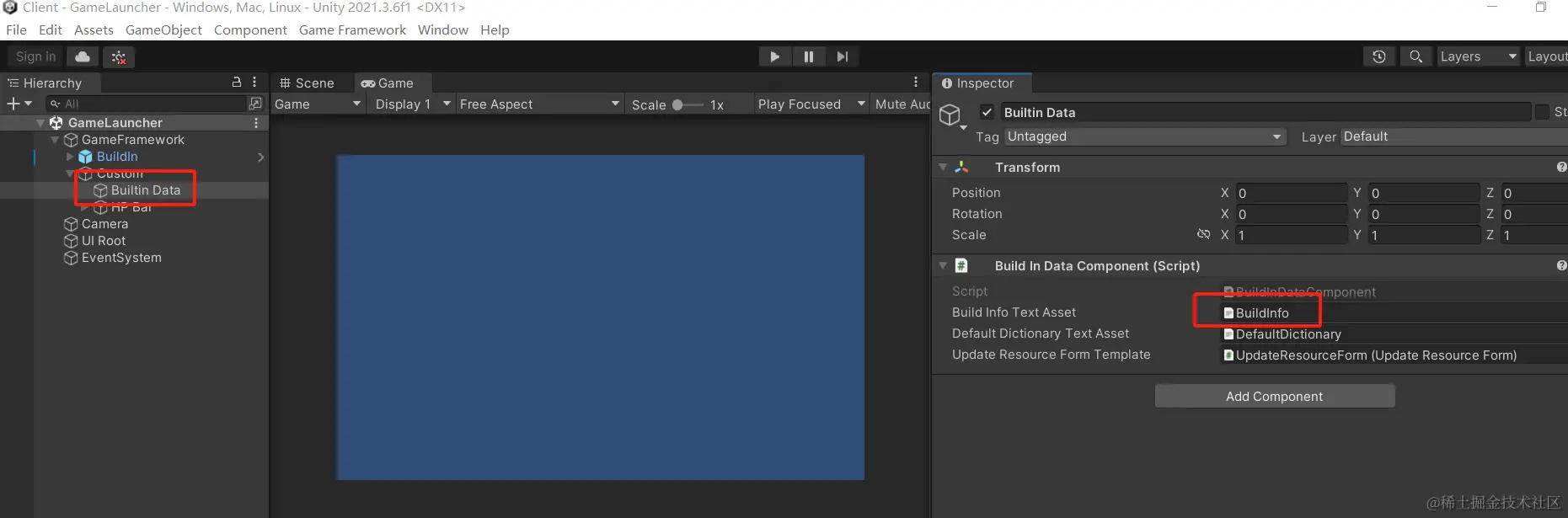Open the GameObject menu
1568x518 pixels.
click(163, 29)
